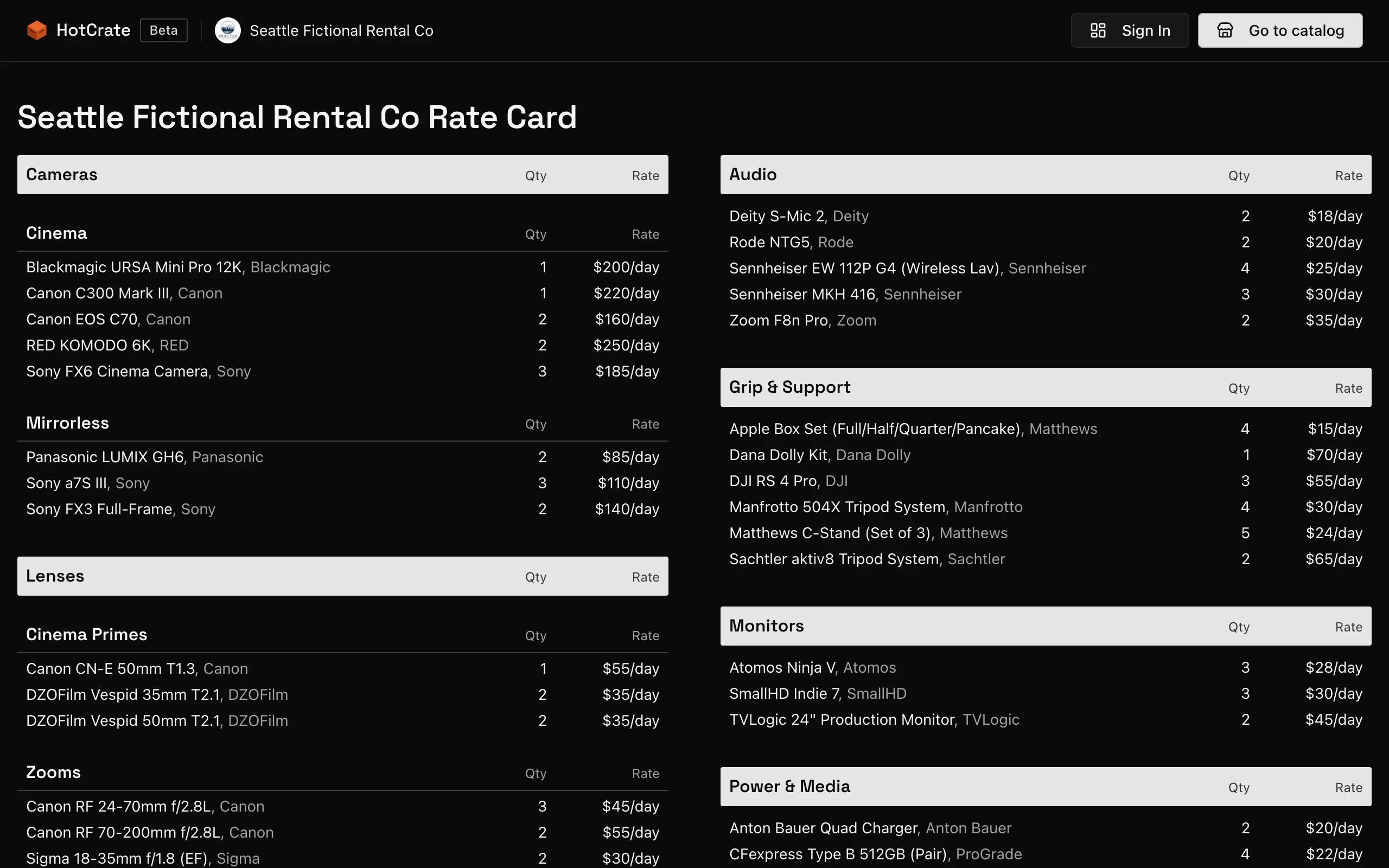Open the Seattle Fictional Rental Co avatar
The height and width of the screenshot is (868, 1389).
click(228, 30)
